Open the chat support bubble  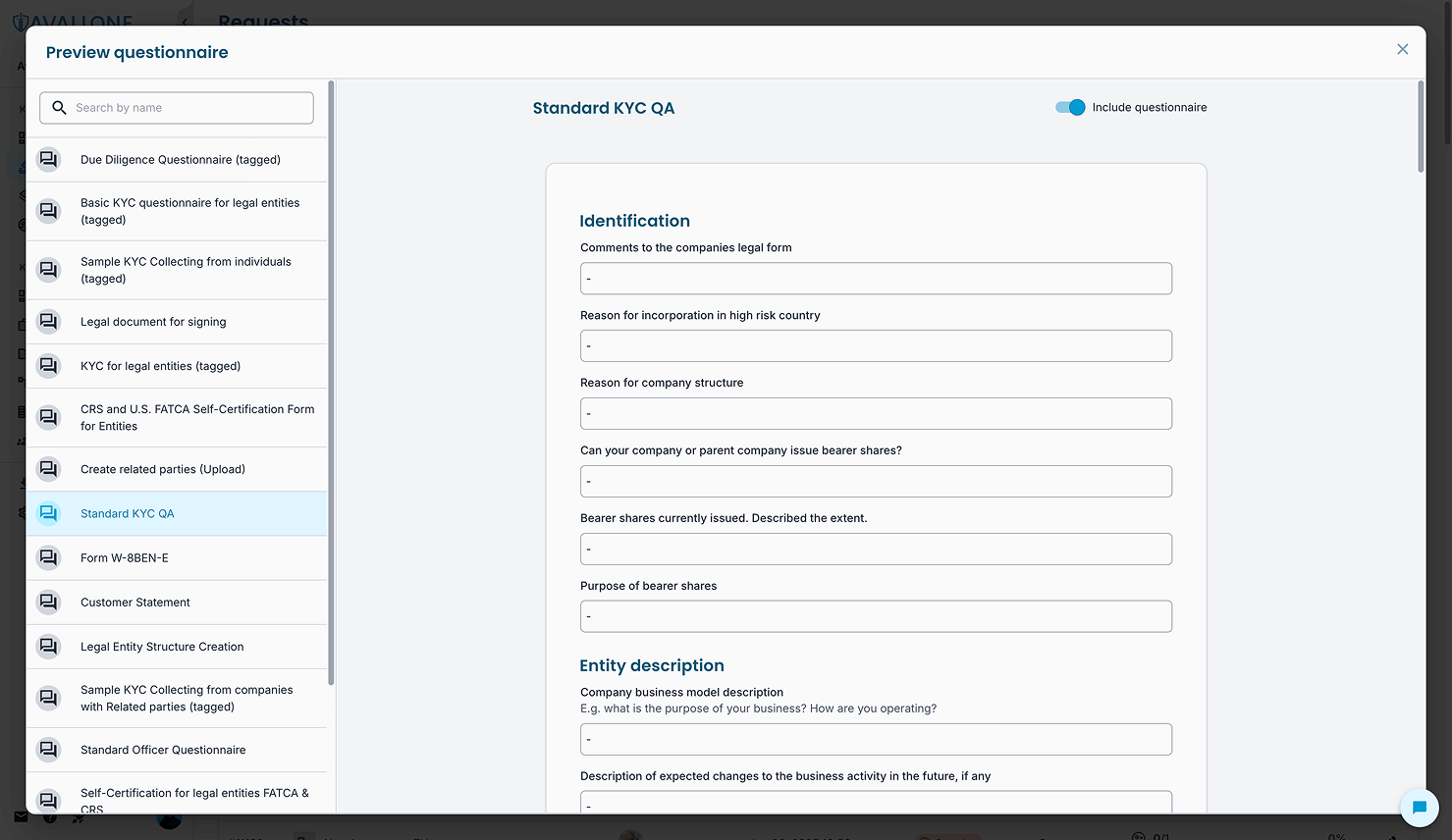click(x=1420, y=808)
